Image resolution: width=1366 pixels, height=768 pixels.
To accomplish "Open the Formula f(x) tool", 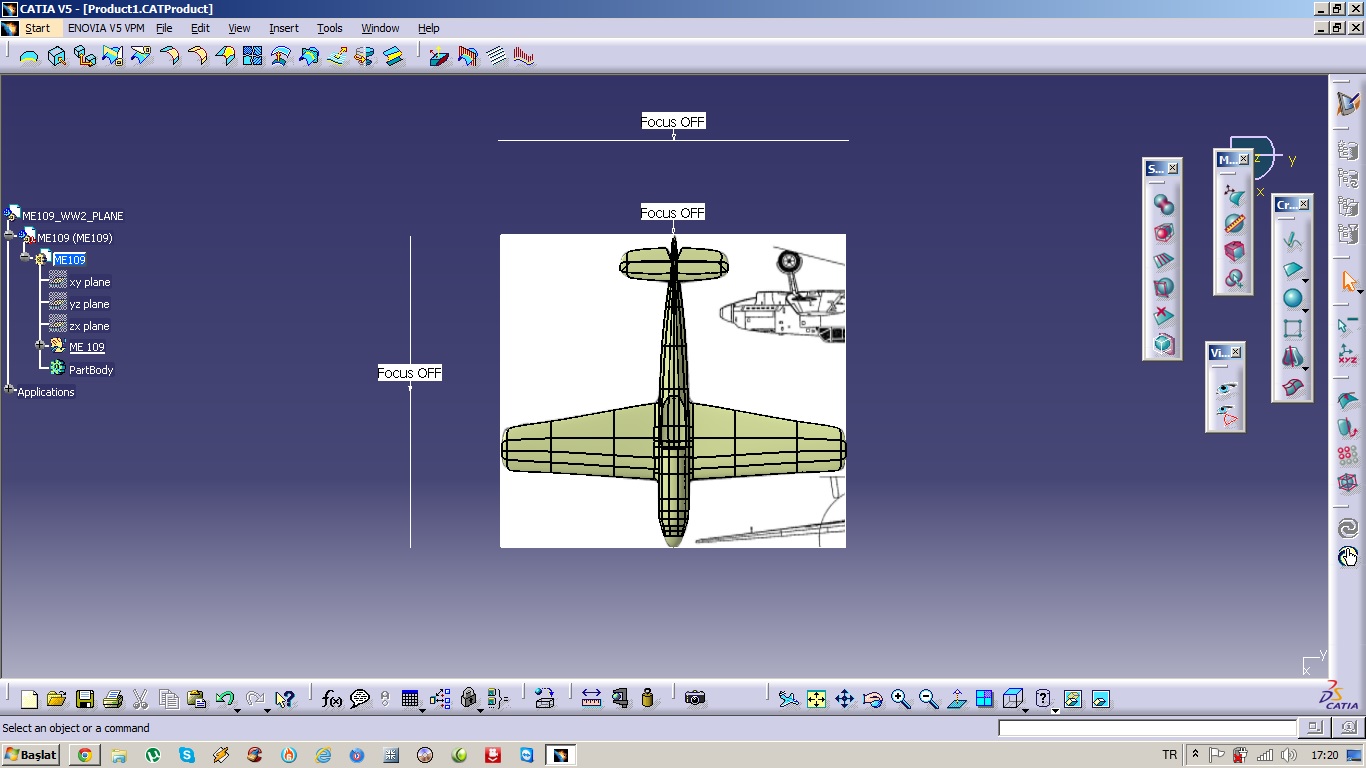I will pos(332,699).
